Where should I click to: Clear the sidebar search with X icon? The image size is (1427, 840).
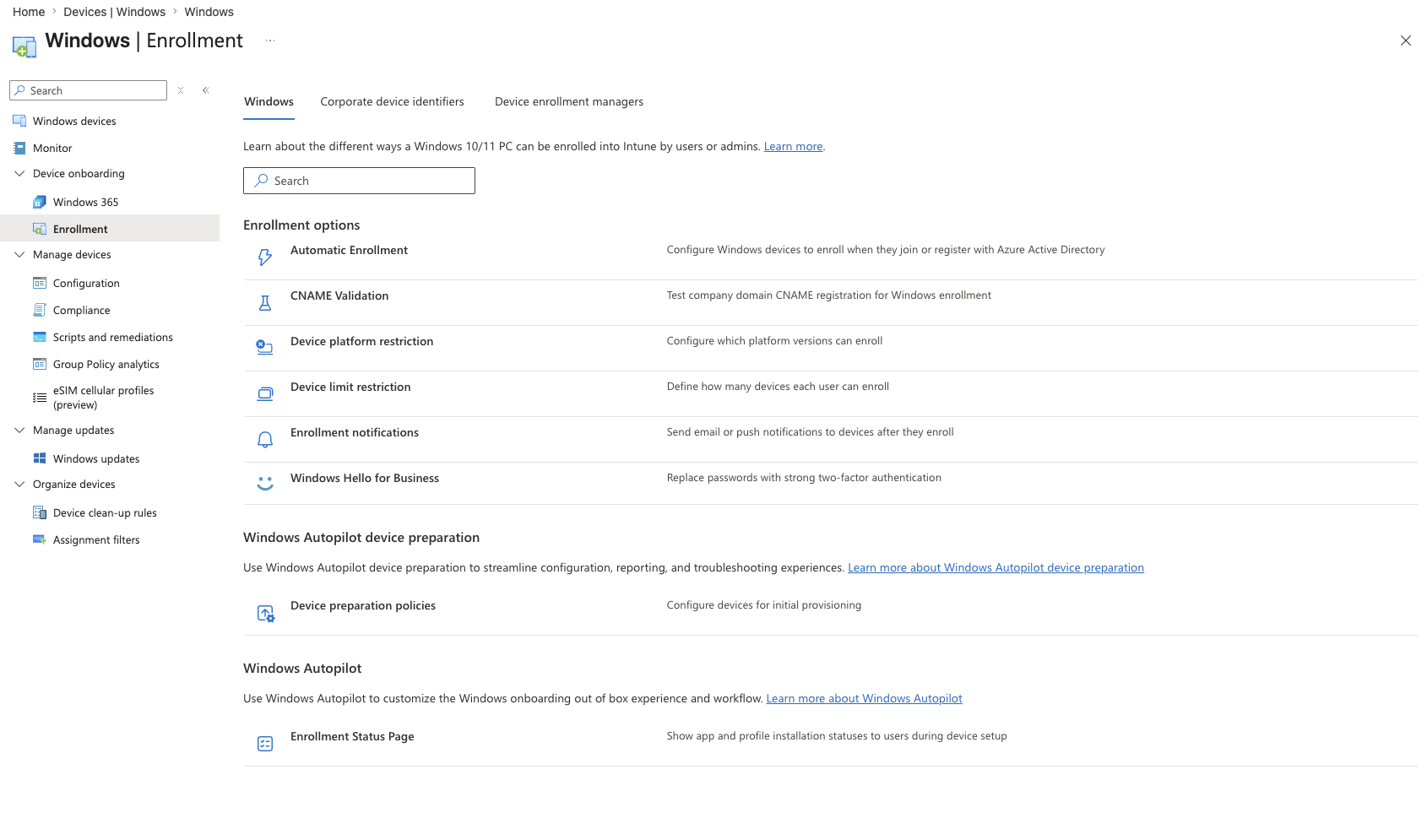181,90
